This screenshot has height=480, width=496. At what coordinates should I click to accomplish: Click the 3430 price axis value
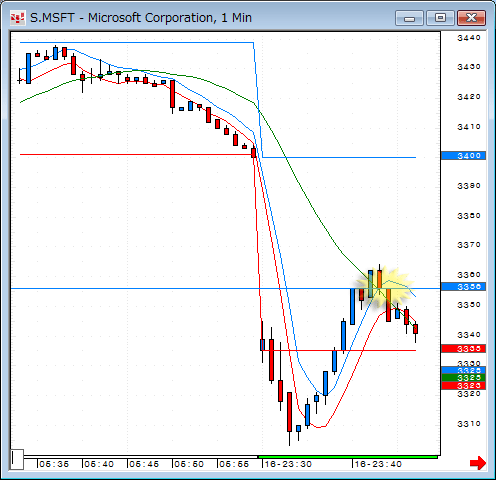[469, 67]
